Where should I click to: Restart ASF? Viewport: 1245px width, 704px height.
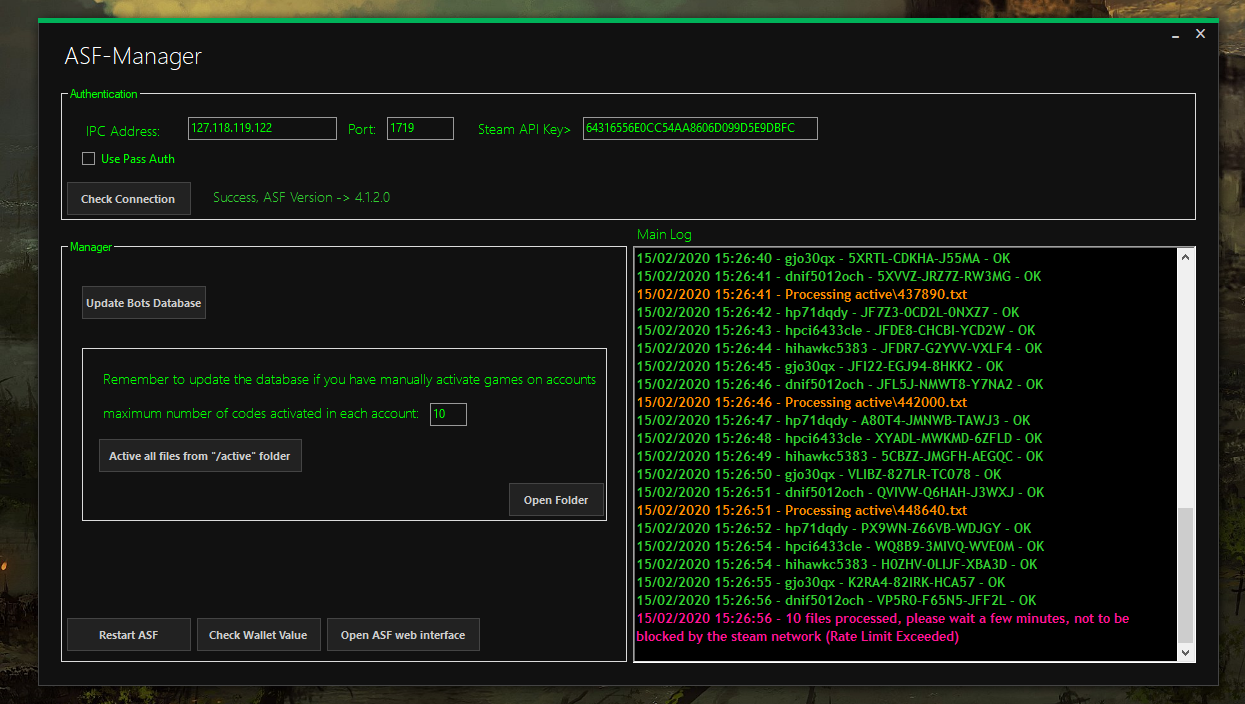click(x=129, y=635)
